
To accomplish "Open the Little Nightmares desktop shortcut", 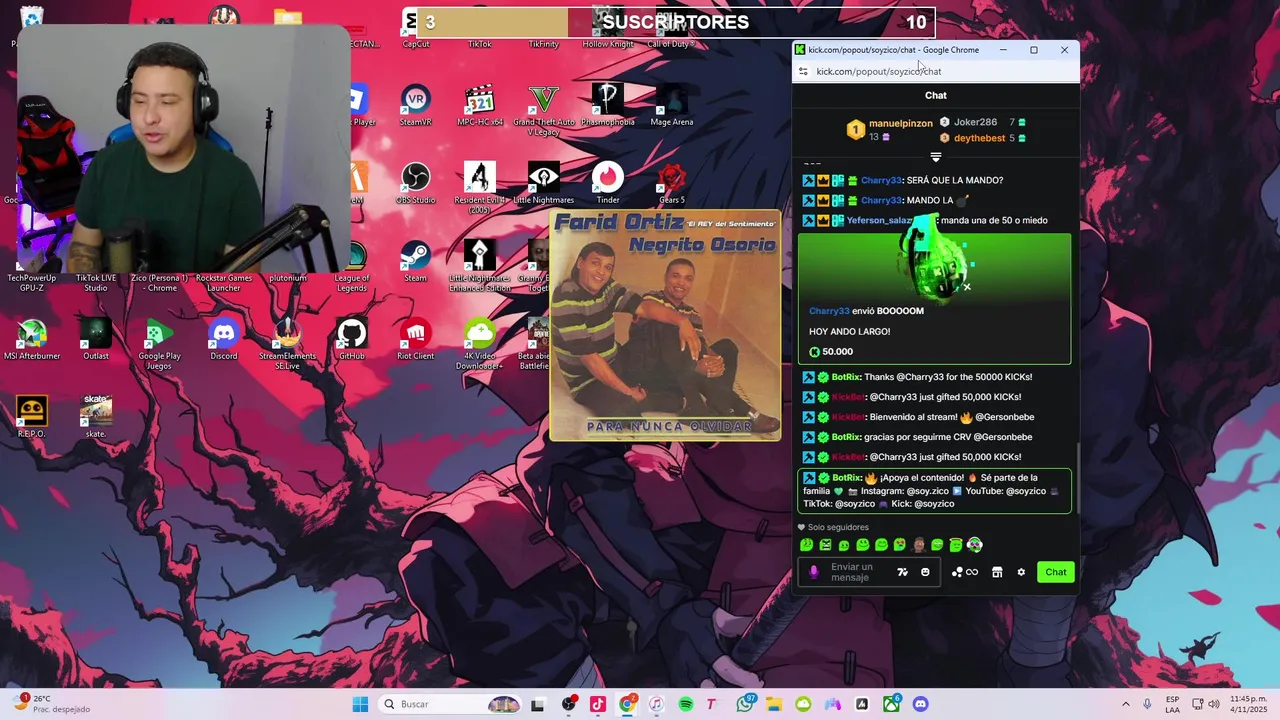I will [543, 184].
